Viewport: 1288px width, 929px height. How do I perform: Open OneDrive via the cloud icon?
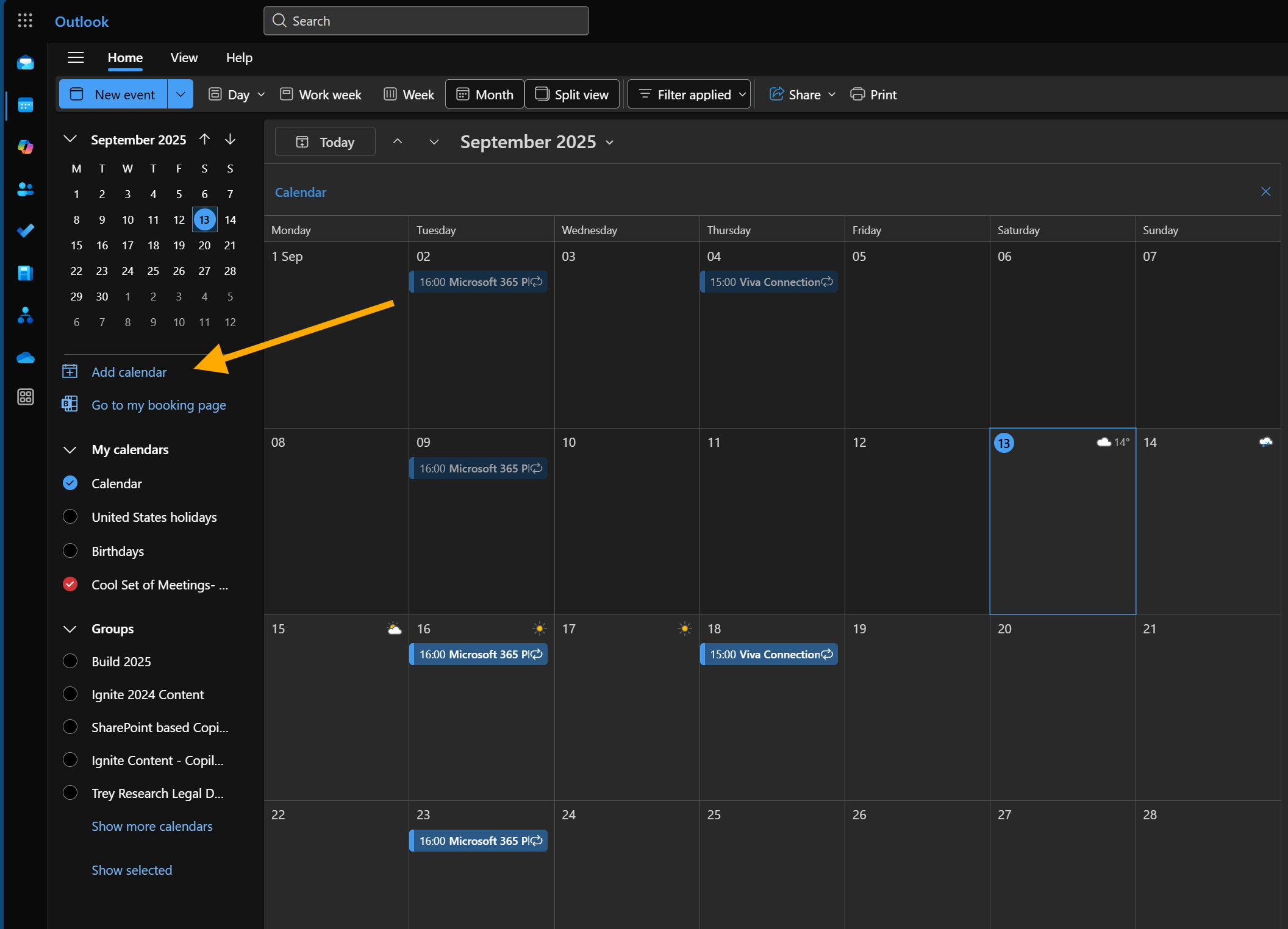pos(26,358)
